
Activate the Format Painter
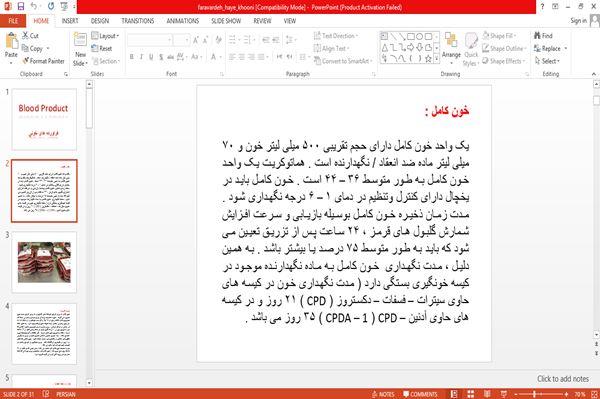[43, 61]
